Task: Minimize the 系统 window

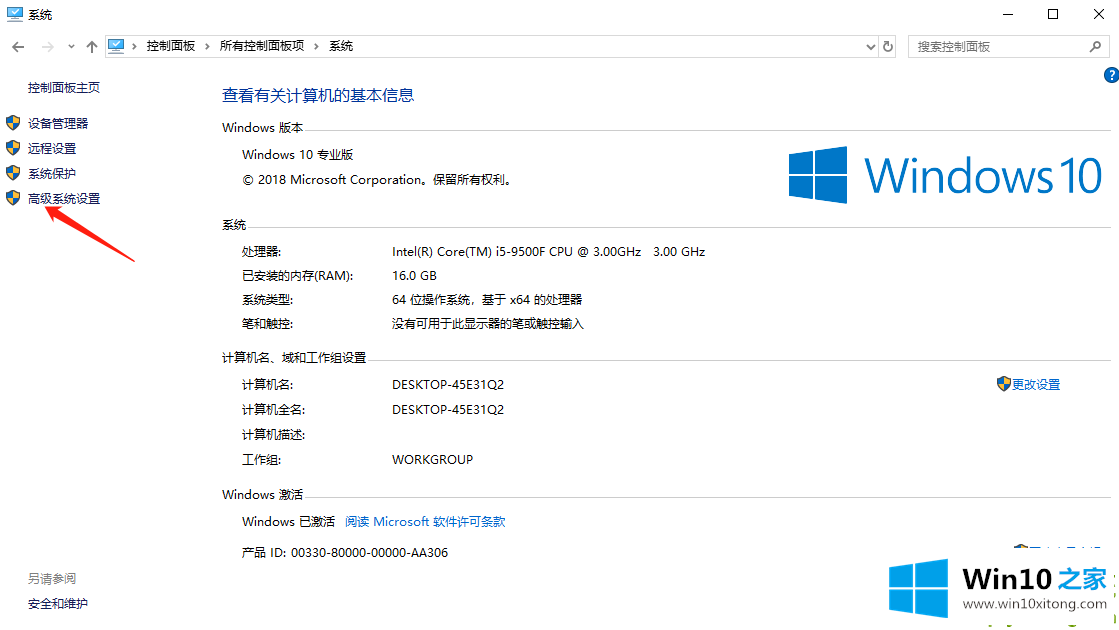Action: (1008, 14)
